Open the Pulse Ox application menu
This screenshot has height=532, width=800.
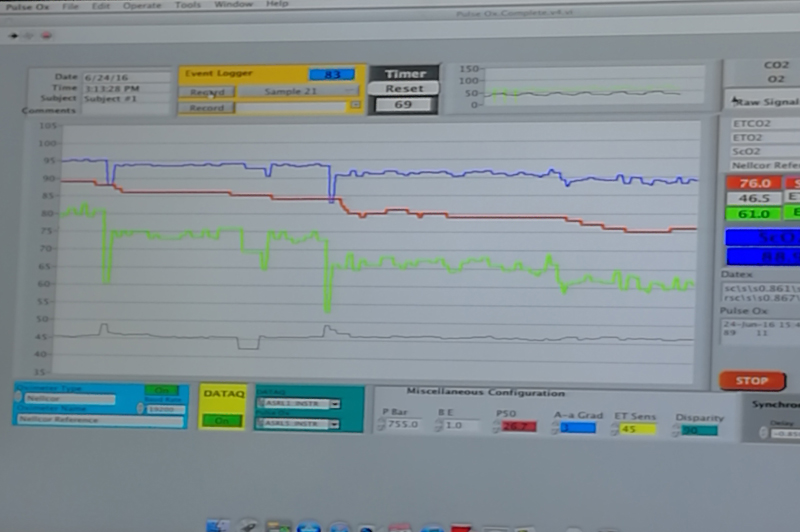point(28,7)
